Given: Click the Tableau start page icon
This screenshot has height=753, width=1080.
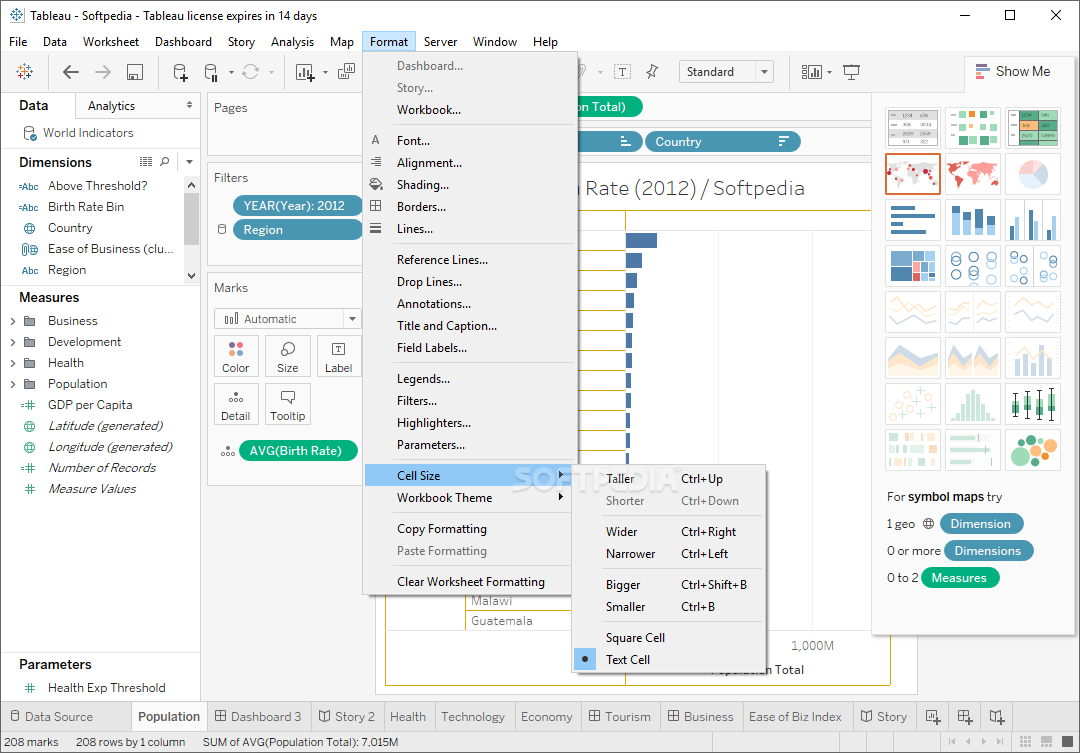Looking at the screenshot, I should pyautogui.click(x=25, y=72).
